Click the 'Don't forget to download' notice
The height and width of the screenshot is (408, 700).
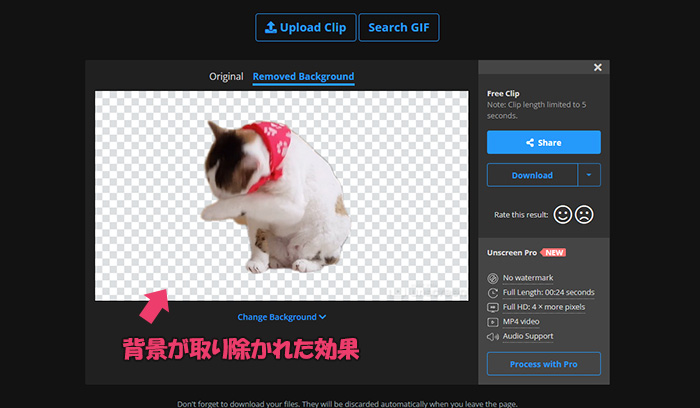click(x=347, y=404)
